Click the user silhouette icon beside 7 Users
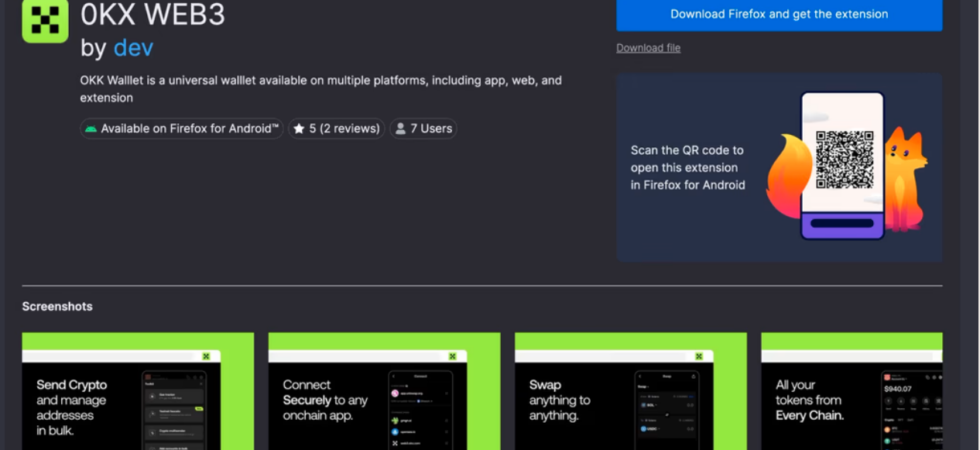Viewport: 980px width, 450px height. coord(400,129)
